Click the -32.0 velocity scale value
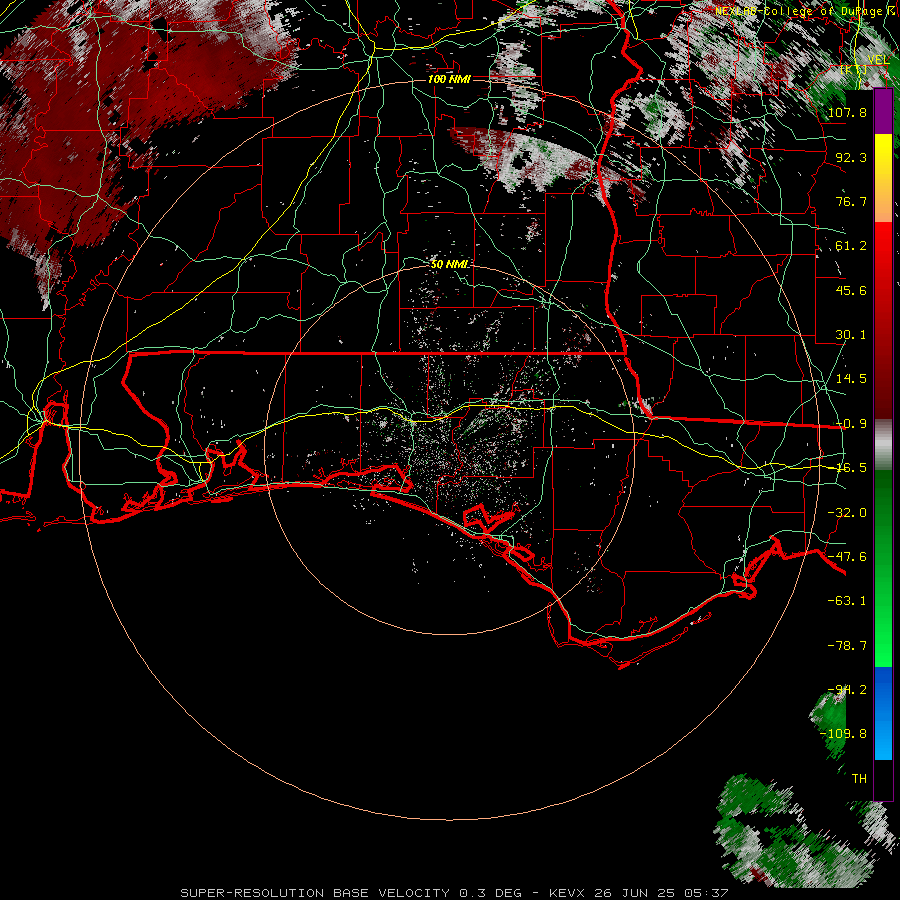Screen dimensions: 900x900 [847, 513]
